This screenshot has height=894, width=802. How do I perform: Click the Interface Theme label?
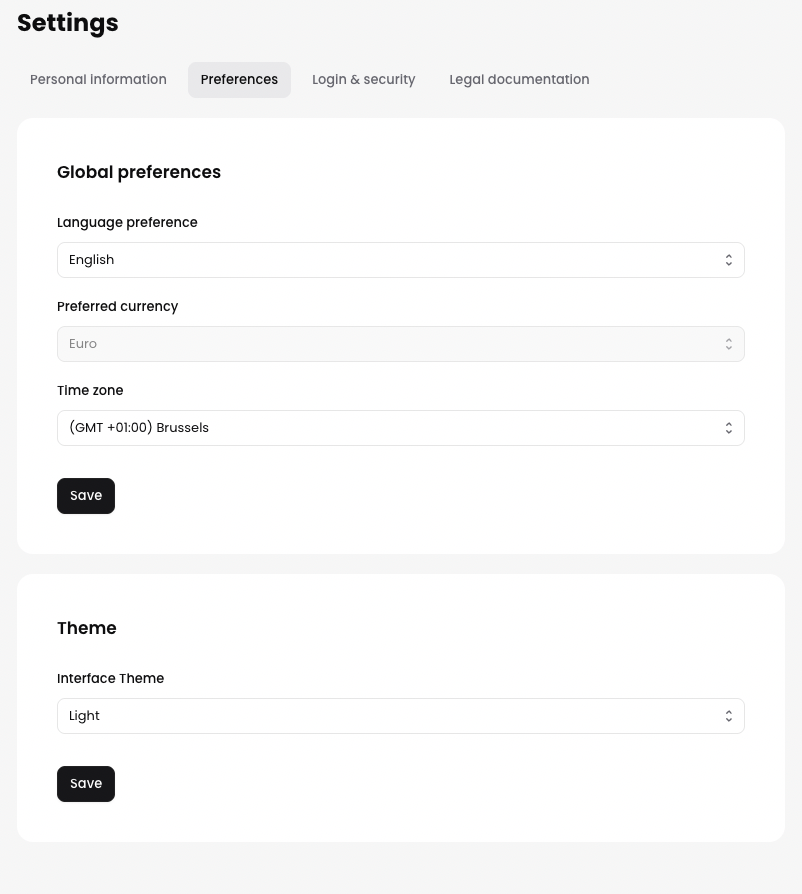coord(110,678)
